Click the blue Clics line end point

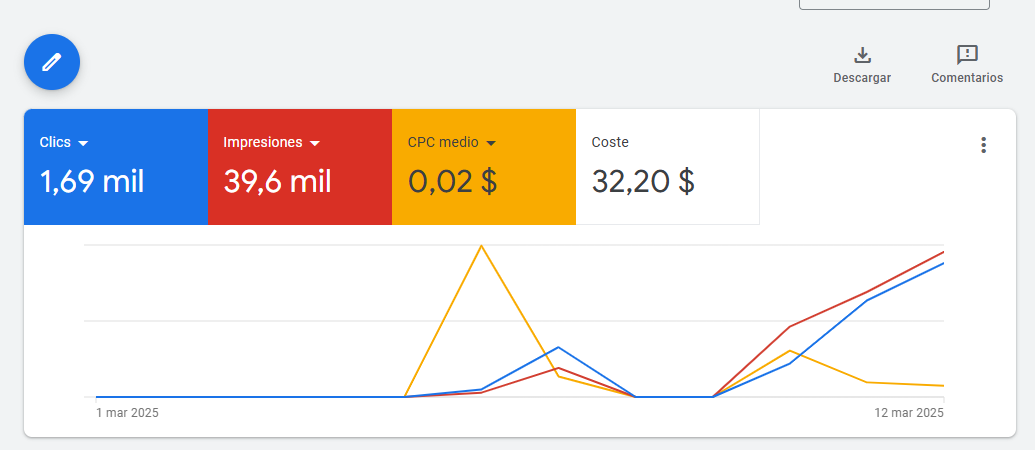coord(943,263)
